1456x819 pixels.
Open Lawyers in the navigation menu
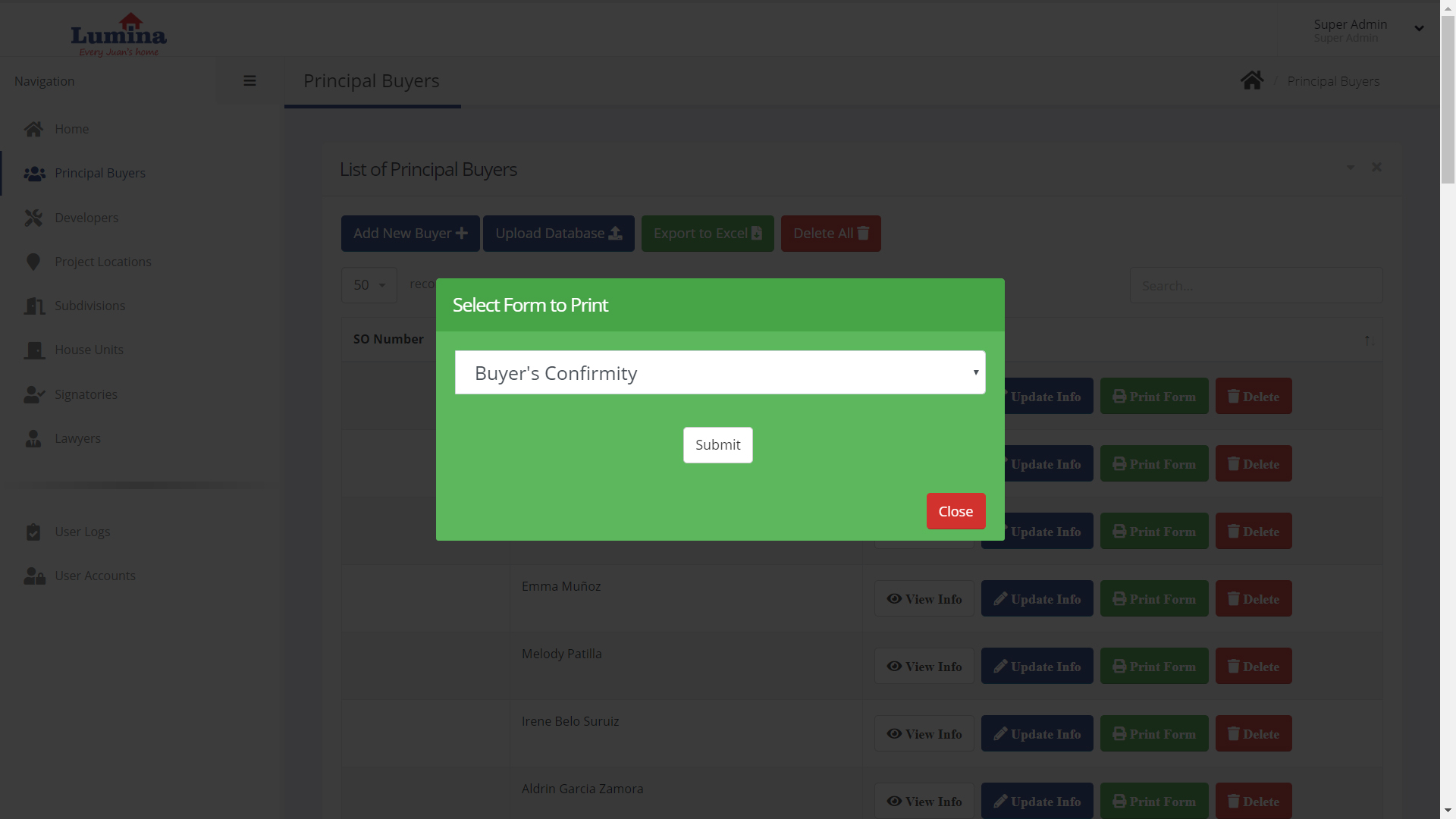pos(77,438)
